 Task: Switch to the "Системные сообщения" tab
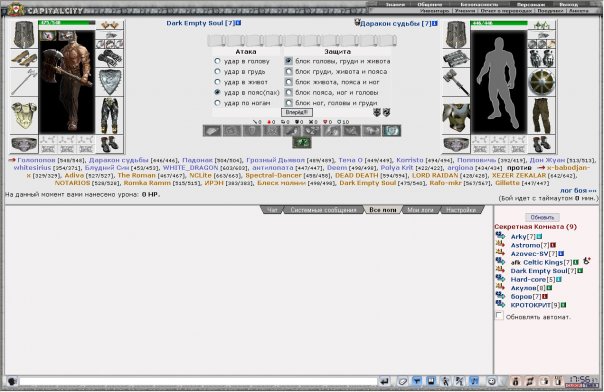click(323, 210)
